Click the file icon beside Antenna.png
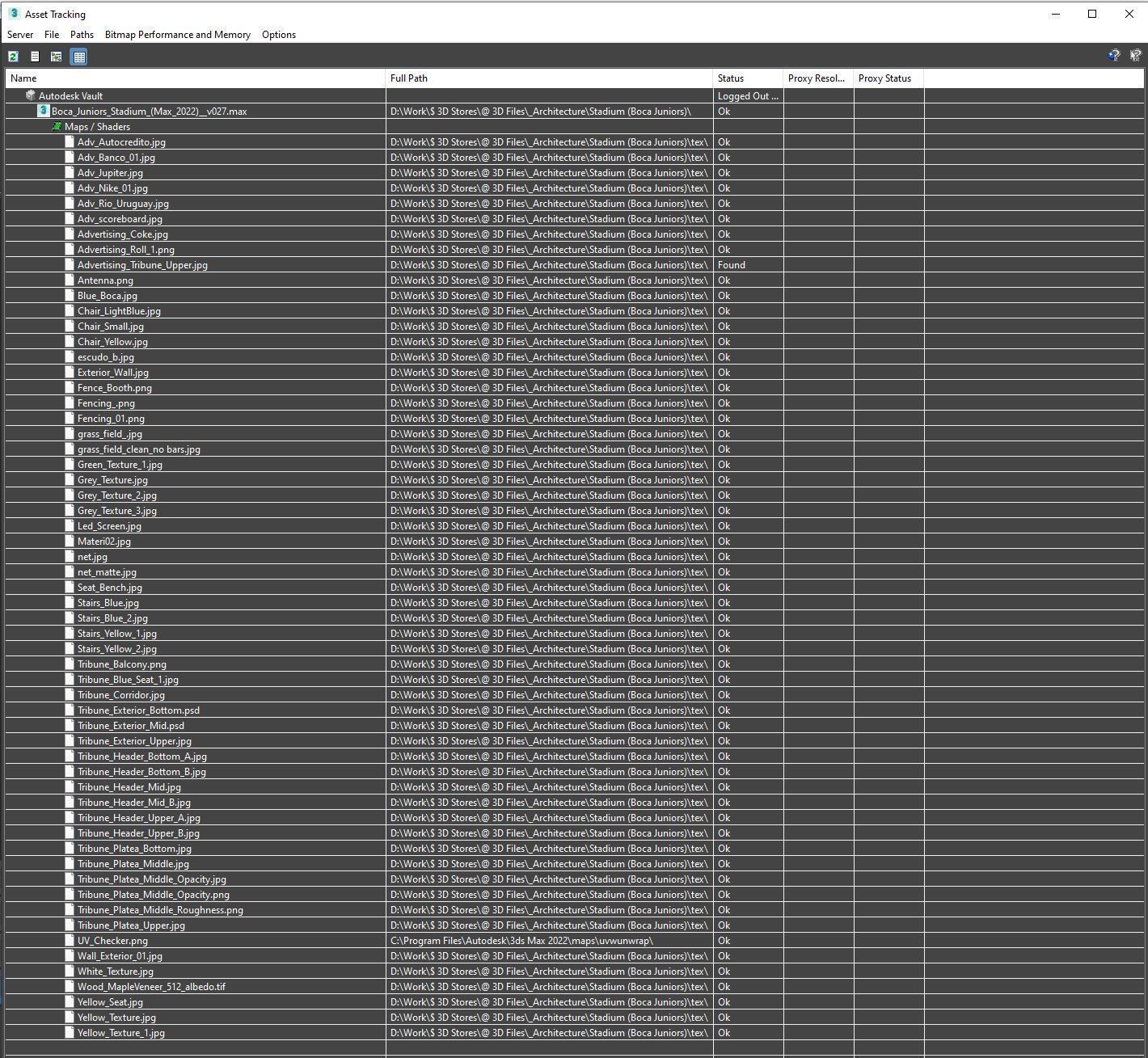The height and width of the screenshot is (1058, 1148). click(70, 280)
